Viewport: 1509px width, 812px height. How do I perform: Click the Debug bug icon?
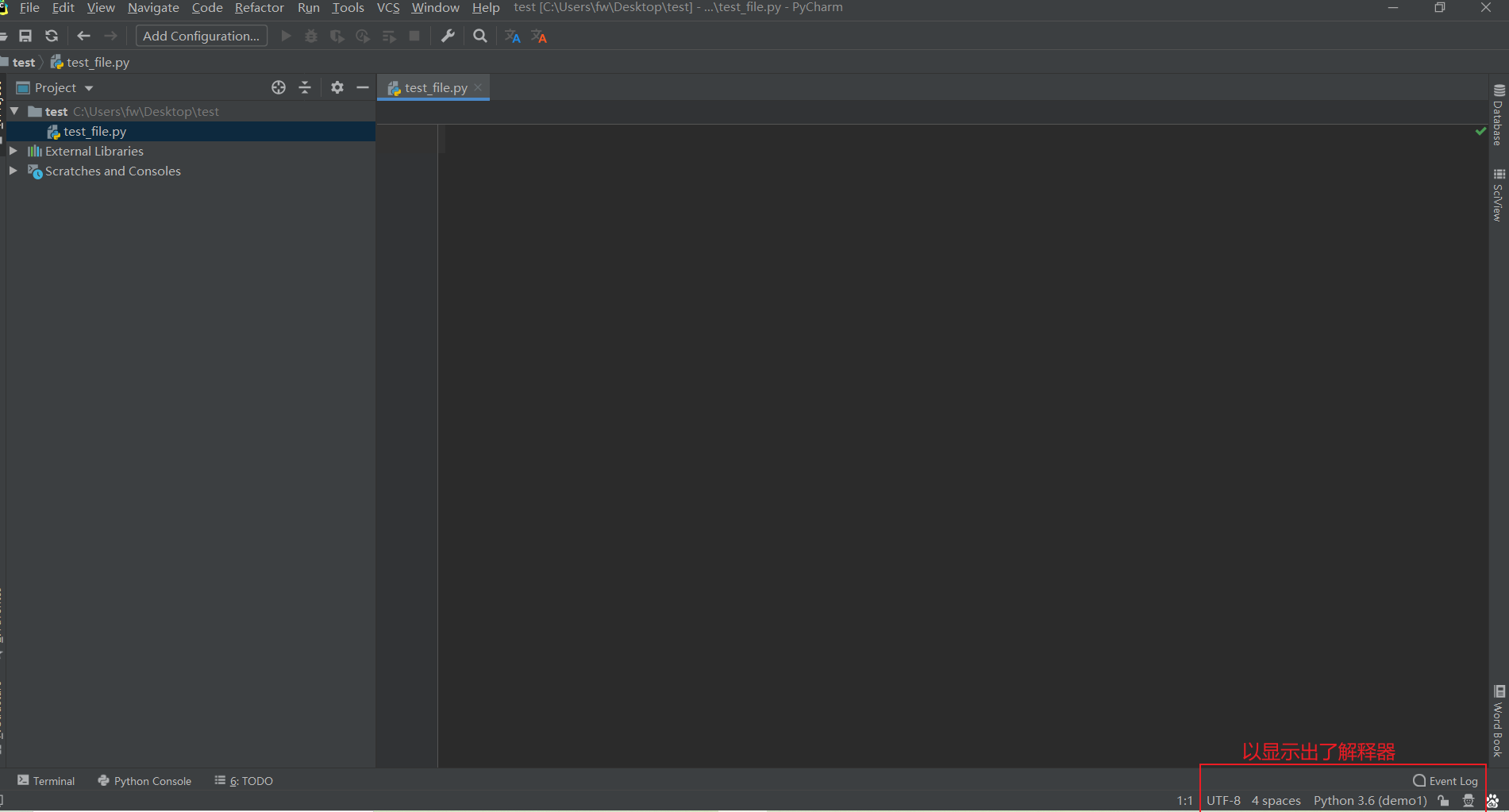click(311, 37)
